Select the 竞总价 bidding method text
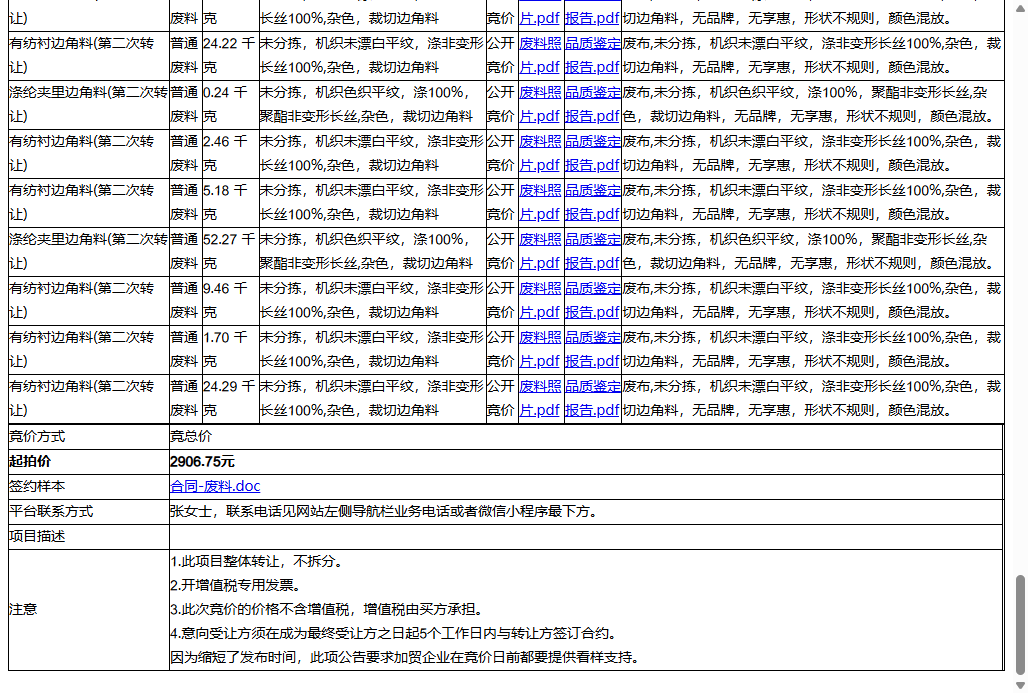The height and width of the screenshot is (693, 1028). coord(186,436)
